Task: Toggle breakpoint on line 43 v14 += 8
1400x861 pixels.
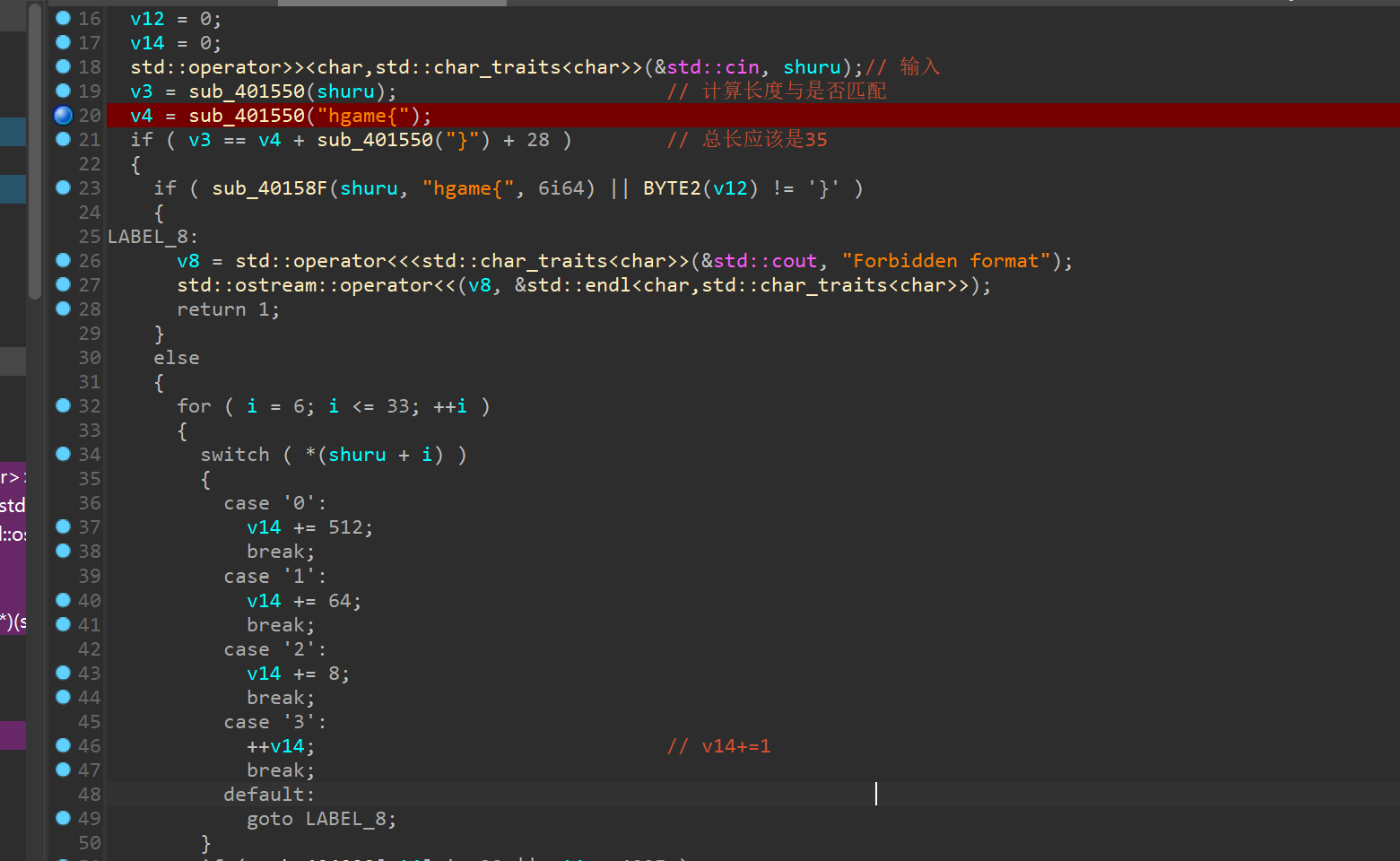Action: (x=63, y=673)
